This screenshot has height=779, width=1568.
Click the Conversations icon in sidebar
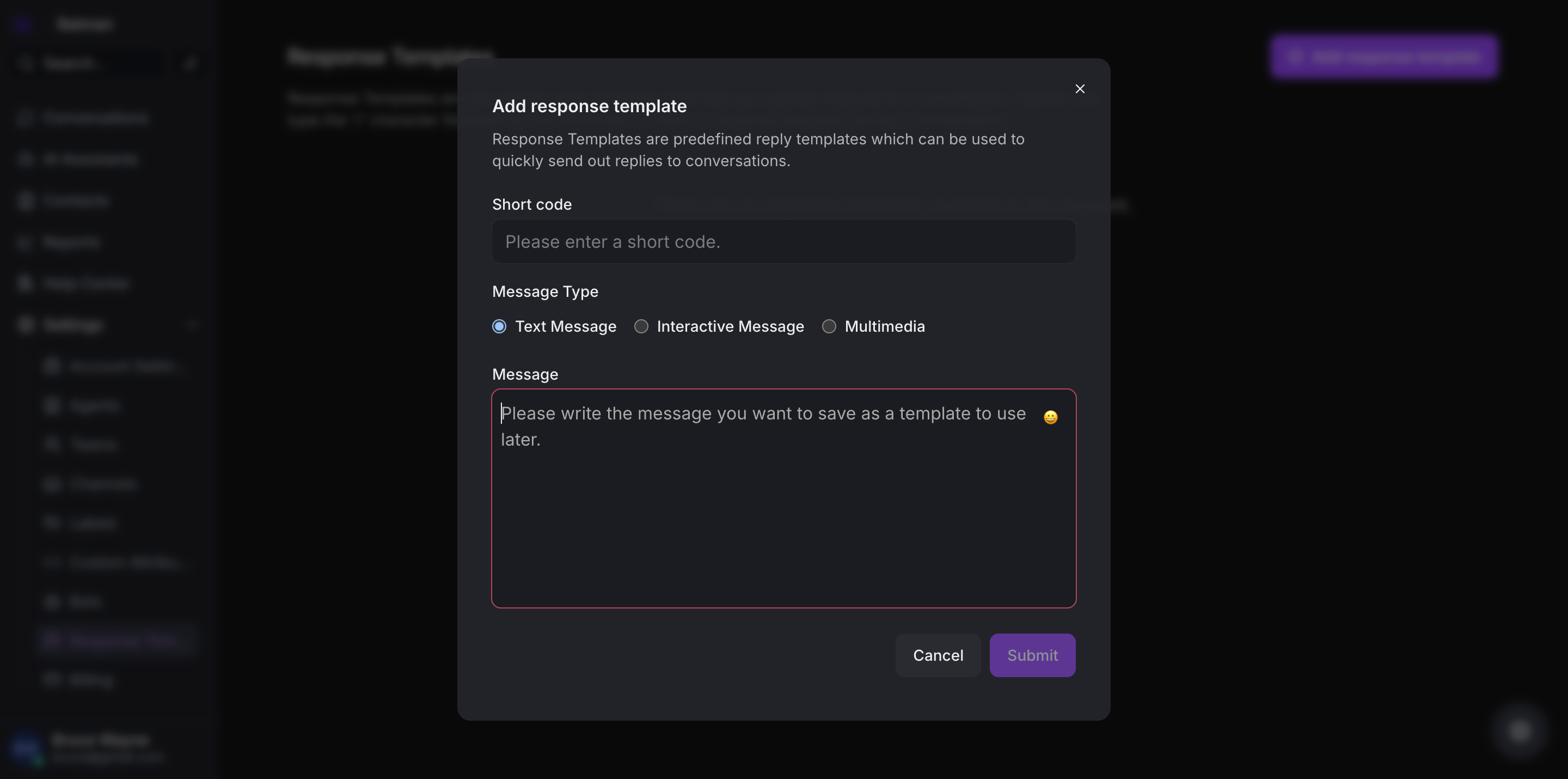[25, 118]
